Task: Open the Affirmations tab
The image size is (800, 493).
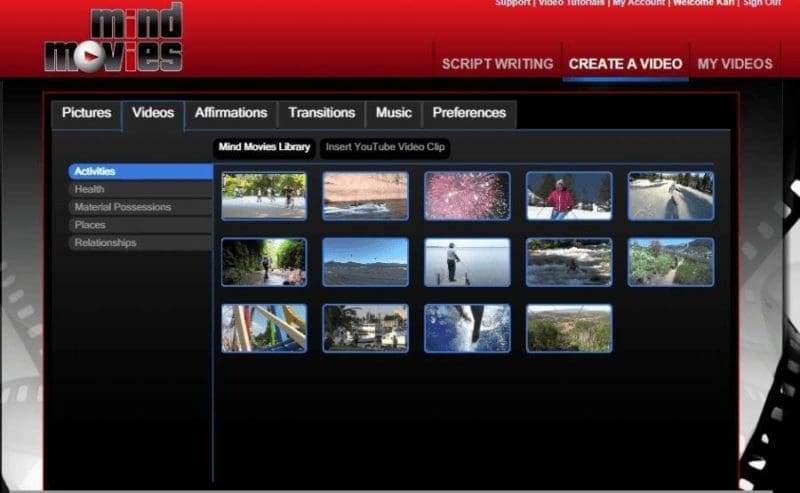Action: 231,113
